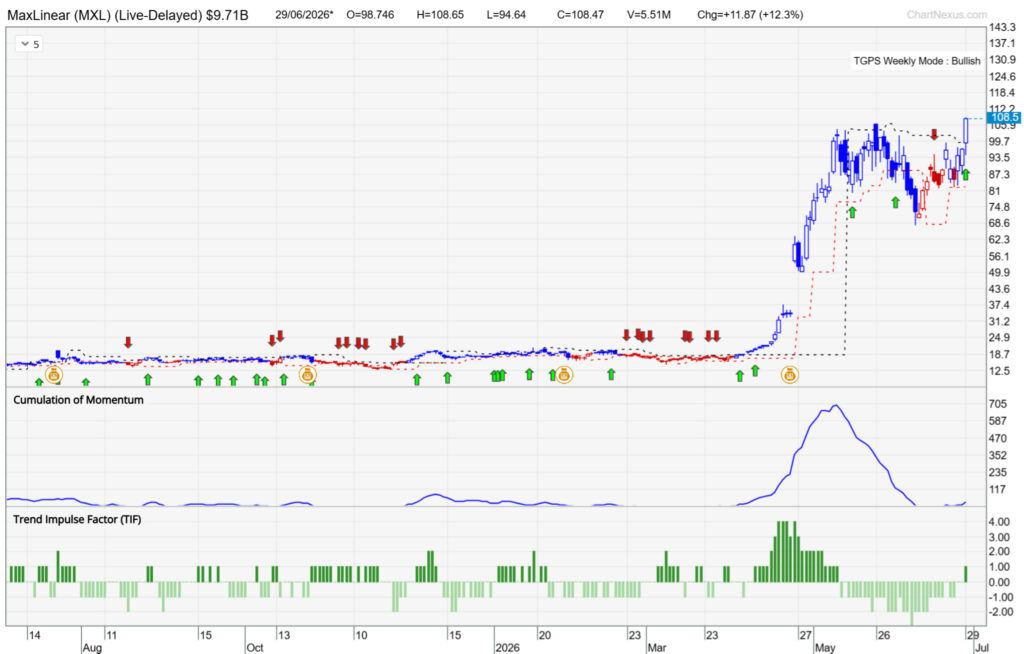Click the latest tall white candlestick
Viewport: 1024px width, 654px height.
[x=966, y=131]
